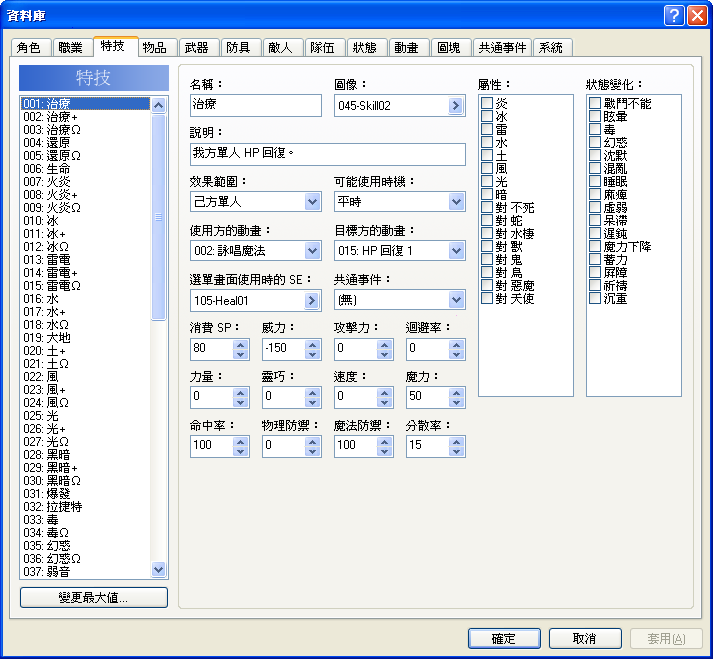Toggle the 毒 state change checkbox

tap(595, 130)
